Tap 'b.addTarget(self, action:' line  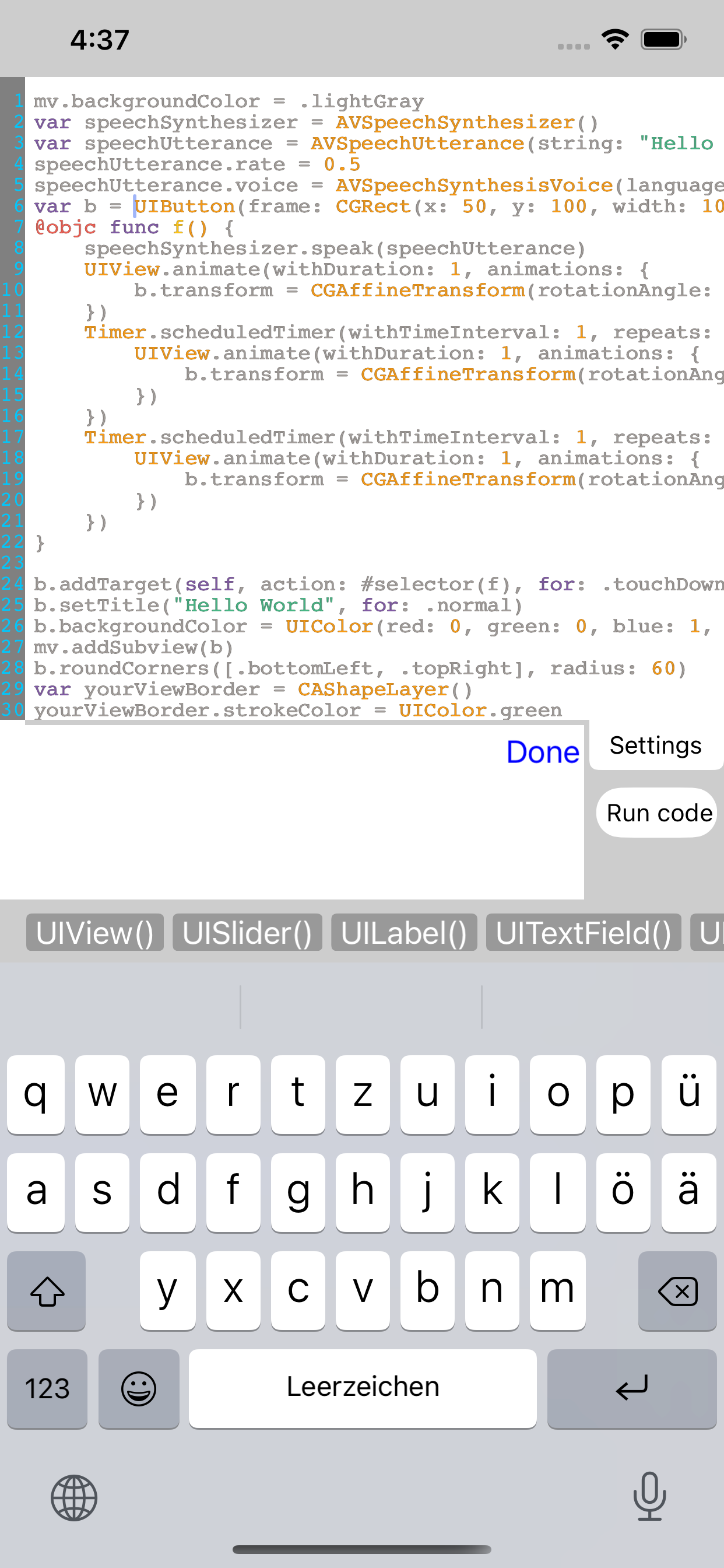click(x=378, y=584)
